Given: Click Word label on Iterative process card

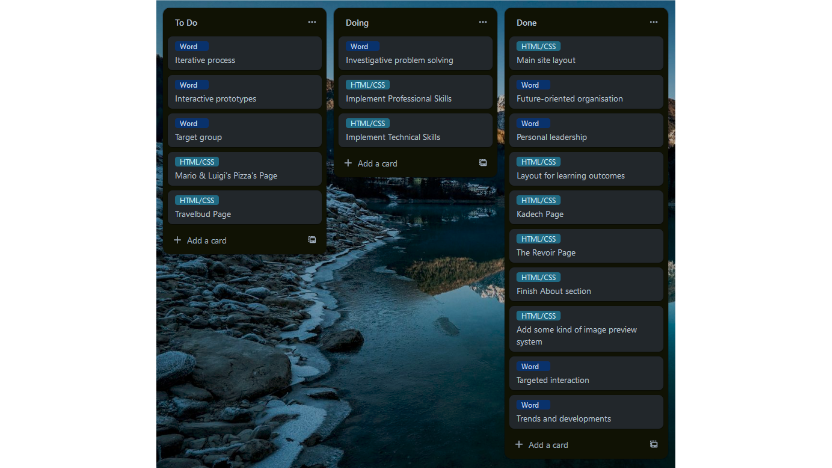Looking at the screenshot, I should (192, 46).
